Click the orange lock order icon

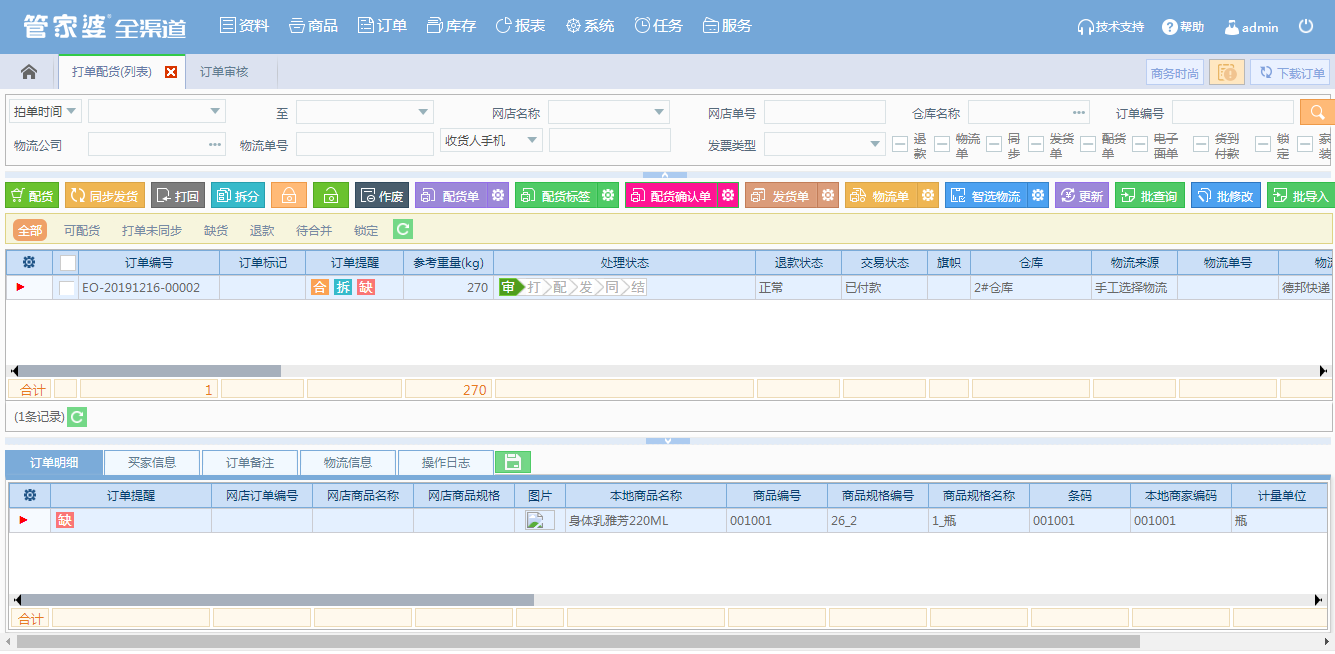[x=288, y=196]
